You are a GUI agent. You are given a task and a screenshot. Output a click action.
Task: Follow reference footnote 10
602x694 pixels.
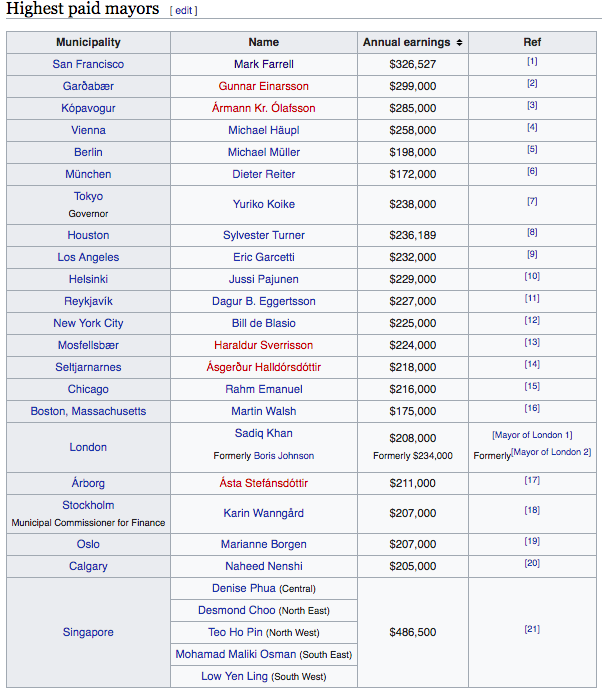click(532, 277)
